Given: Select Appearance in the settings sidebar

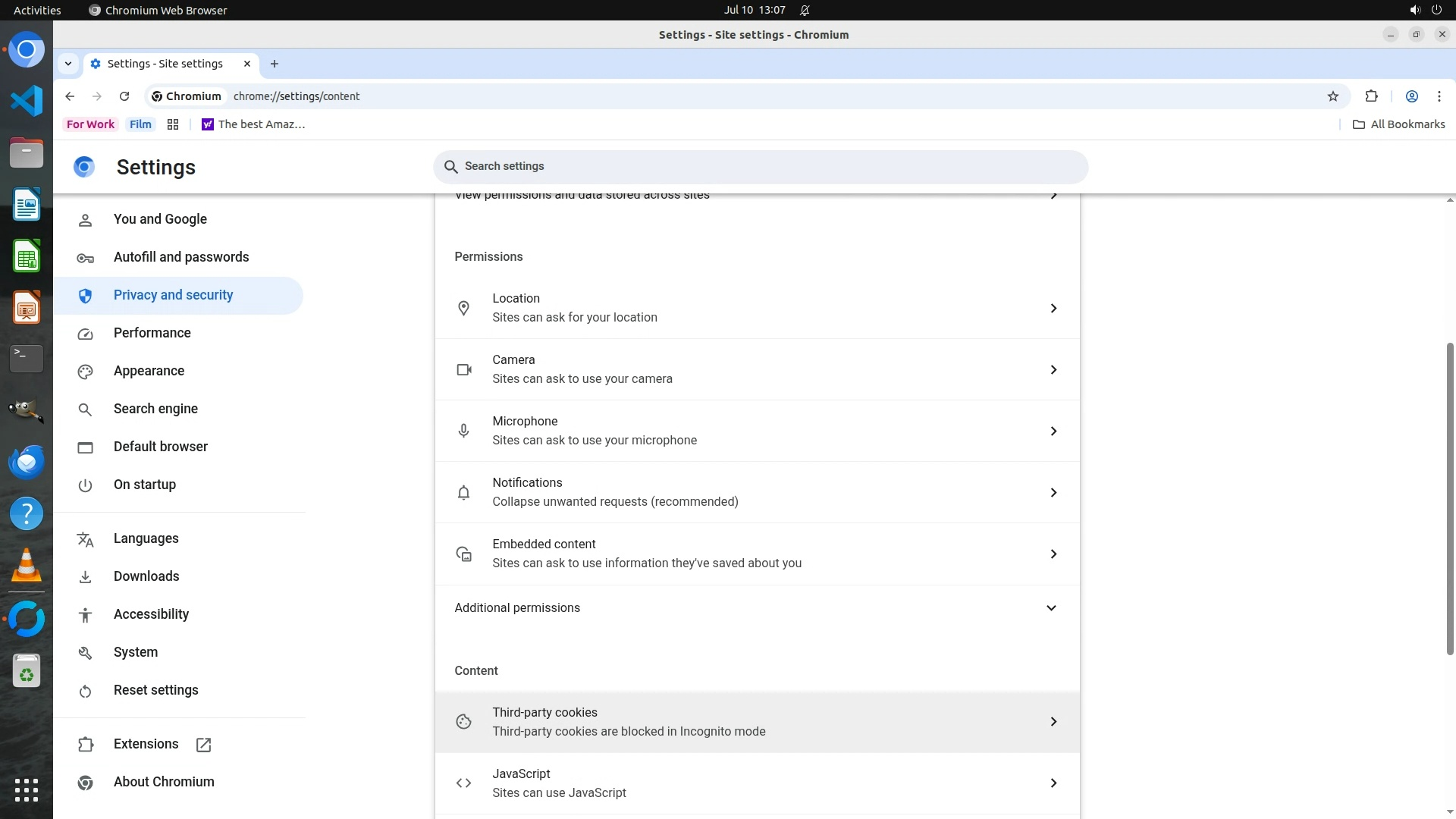Looking at the screenshot, I should point(149,371).
